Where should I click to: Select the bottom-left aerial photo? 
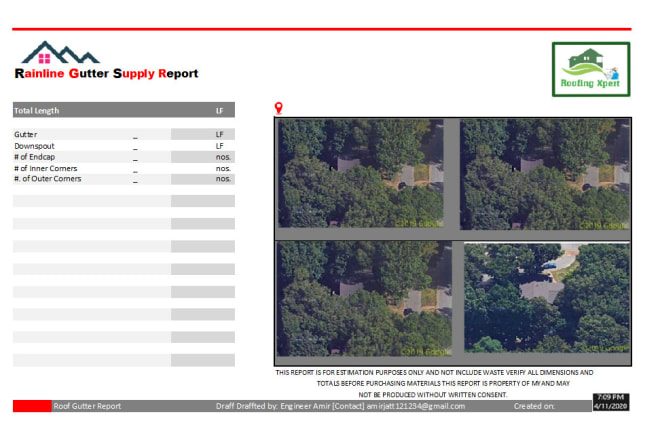coord(364,299)
